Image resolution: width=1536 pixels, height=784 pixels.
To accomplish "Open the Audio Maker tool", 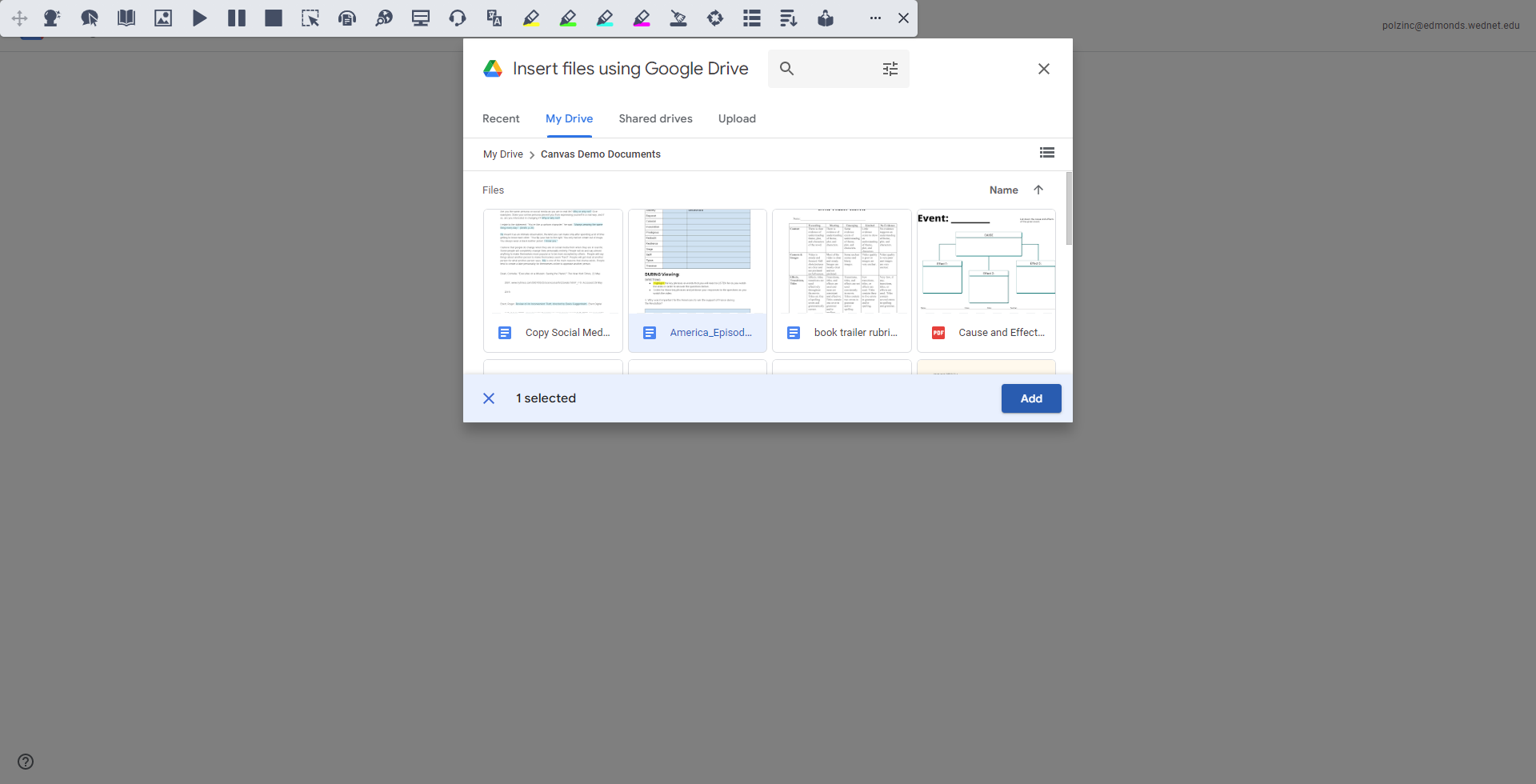I will pyautogui.click(x=347, y=18).
